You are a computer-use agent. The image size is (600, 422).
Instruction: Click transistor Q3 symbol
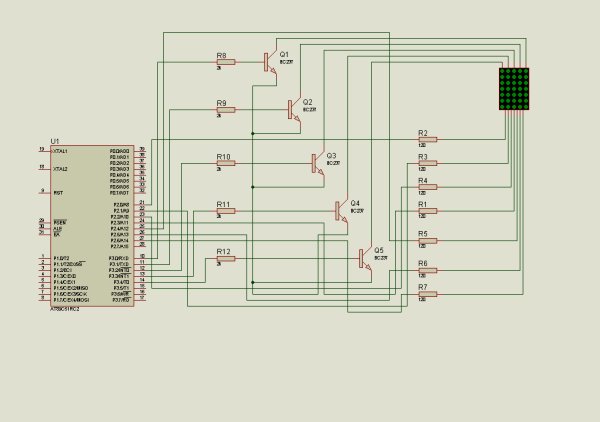tap(318, 163)
